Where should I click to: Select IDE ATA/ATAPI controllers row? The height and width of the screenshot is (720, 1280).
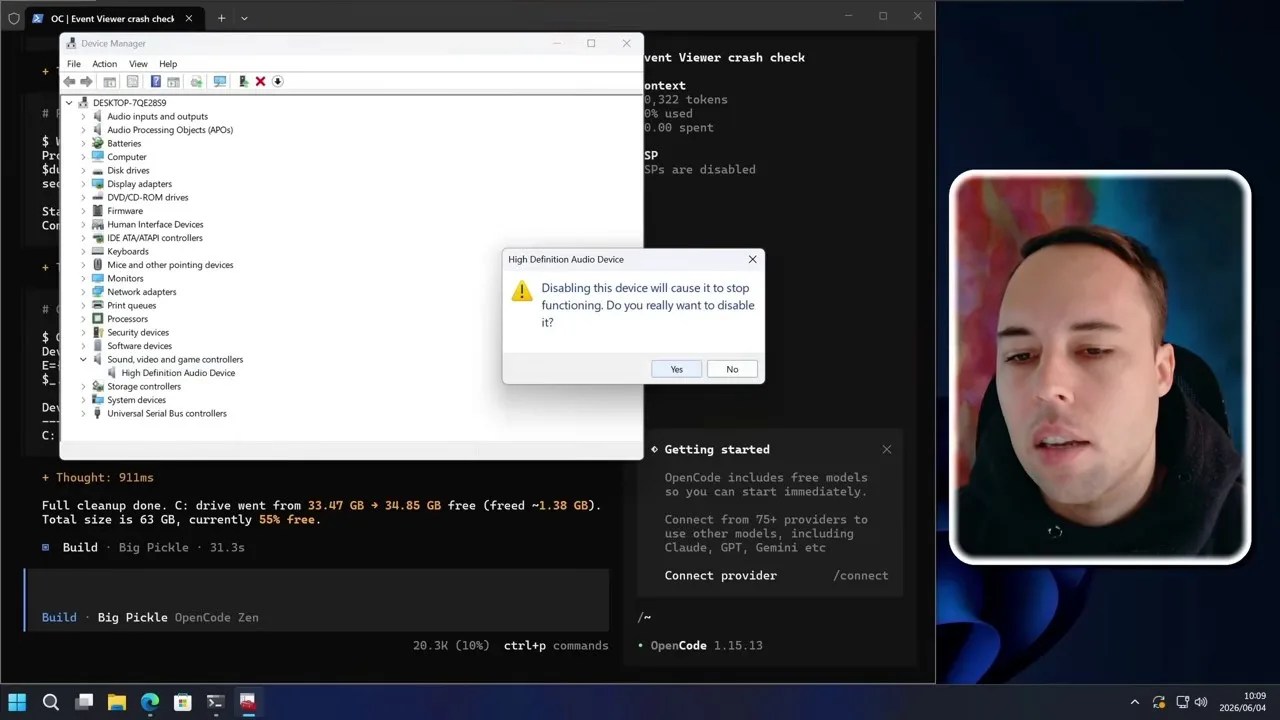[x=155, y=238]
